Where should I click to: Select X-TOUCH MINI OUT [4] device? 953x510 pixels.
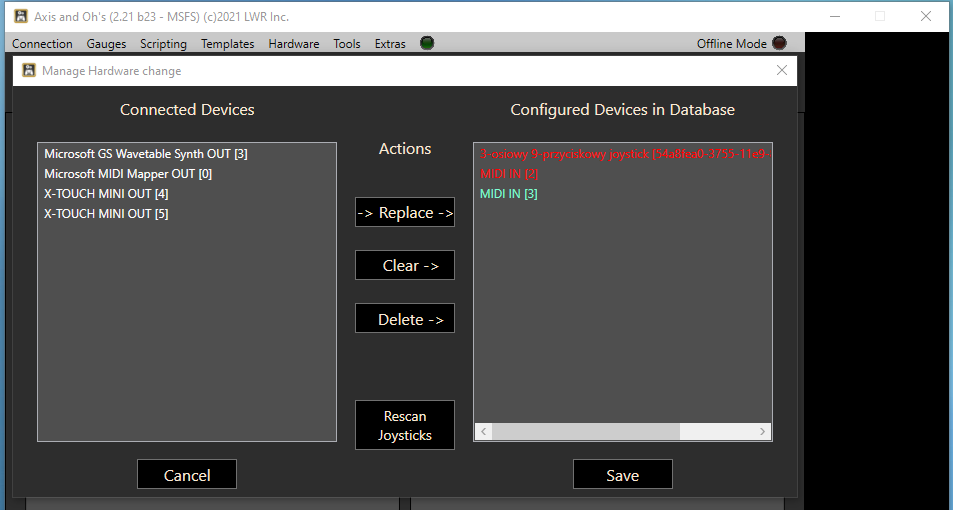click(x=106, y=194)
